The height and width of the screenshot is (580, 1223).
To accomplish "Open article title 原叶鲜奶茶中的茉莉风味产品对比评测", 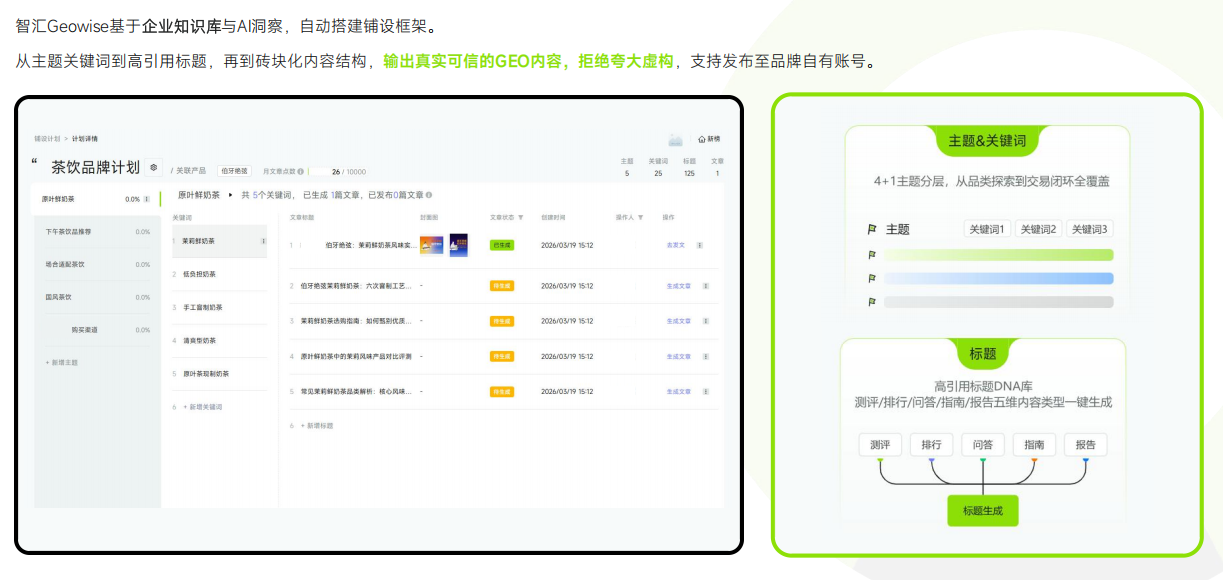I will (x=356, y=356).
